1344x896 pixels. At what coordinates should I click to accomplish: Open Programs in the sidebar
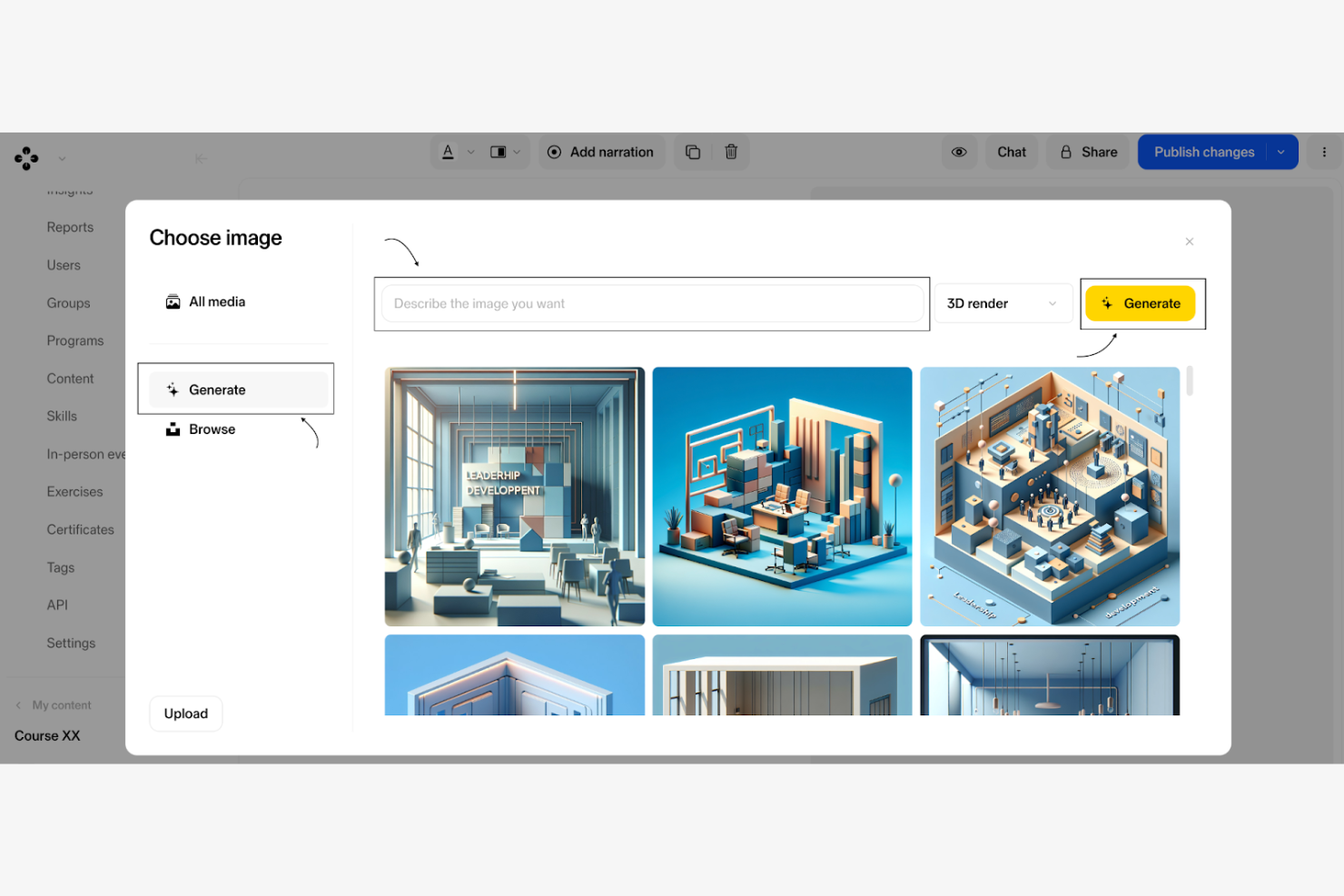(75, 341)
